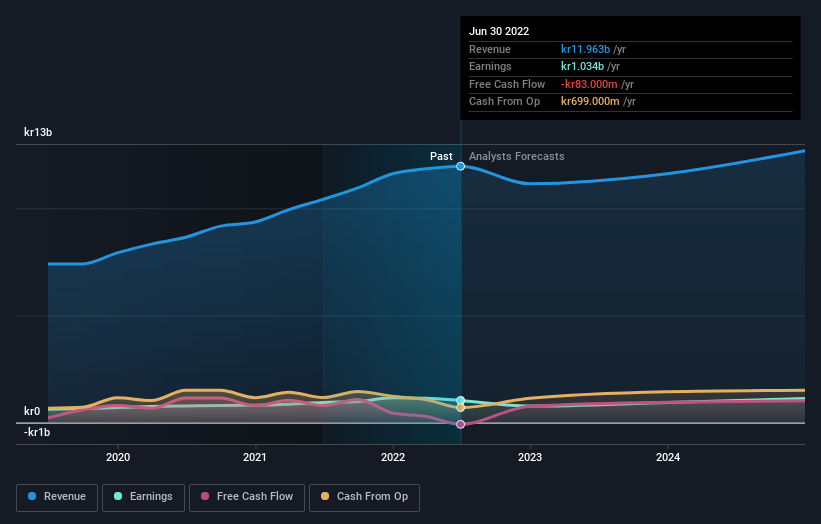The image size is (821, 524).
Task: Click the 2020 x-axis label
Action: coord(118,457)
